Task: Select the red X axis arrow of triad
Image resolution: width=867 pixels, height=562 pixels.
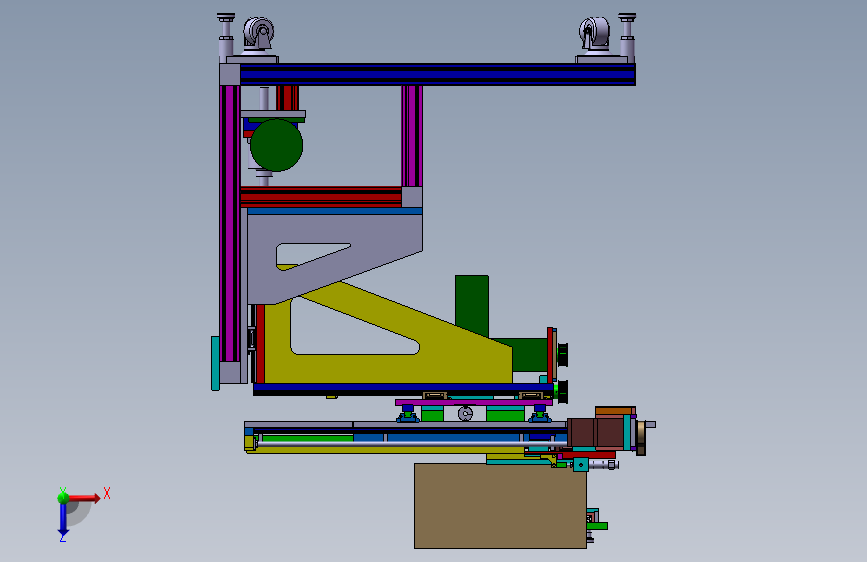Action: click(x=84, y=498)
